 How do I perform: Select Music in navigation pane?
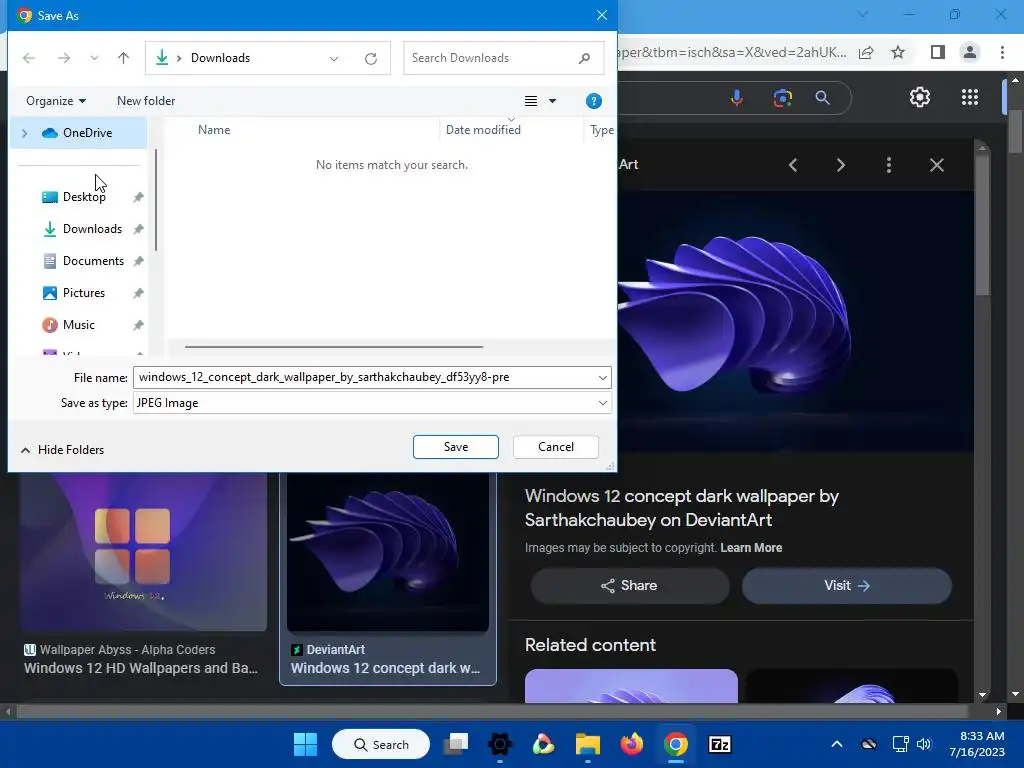(x=78, y=325)
